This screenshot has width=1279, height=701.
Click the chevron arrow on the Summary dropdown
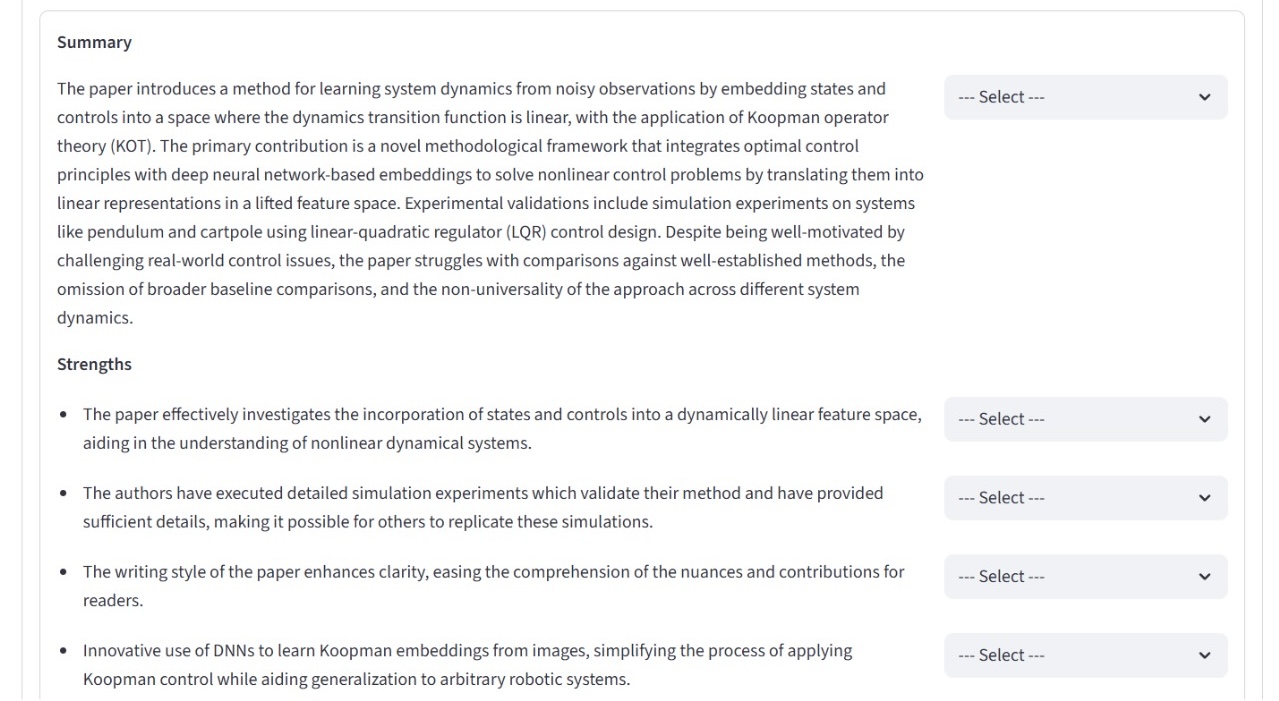1204,97
